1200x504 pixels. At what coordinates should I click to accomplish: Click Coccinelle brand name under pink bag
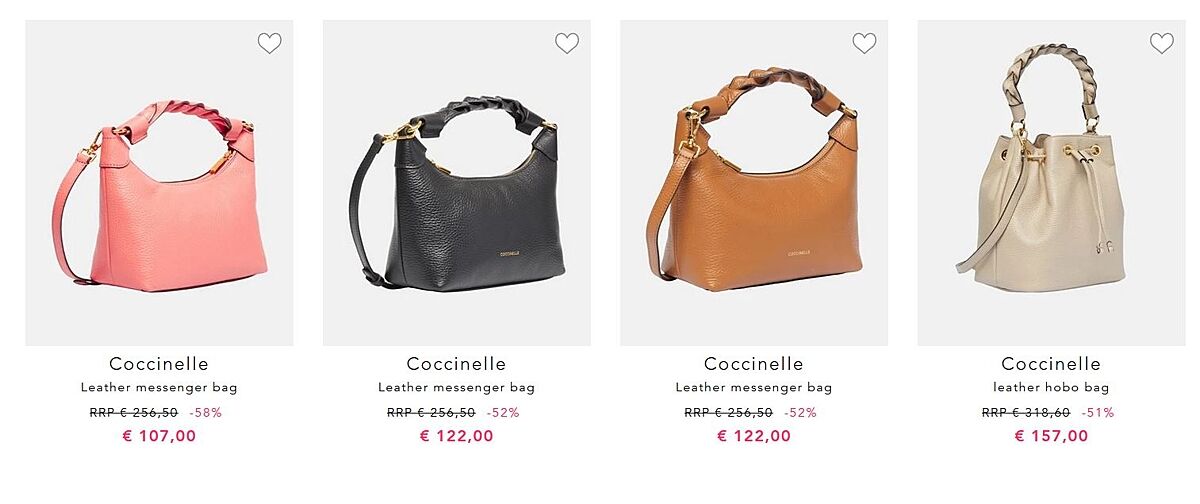pos(159,364)
